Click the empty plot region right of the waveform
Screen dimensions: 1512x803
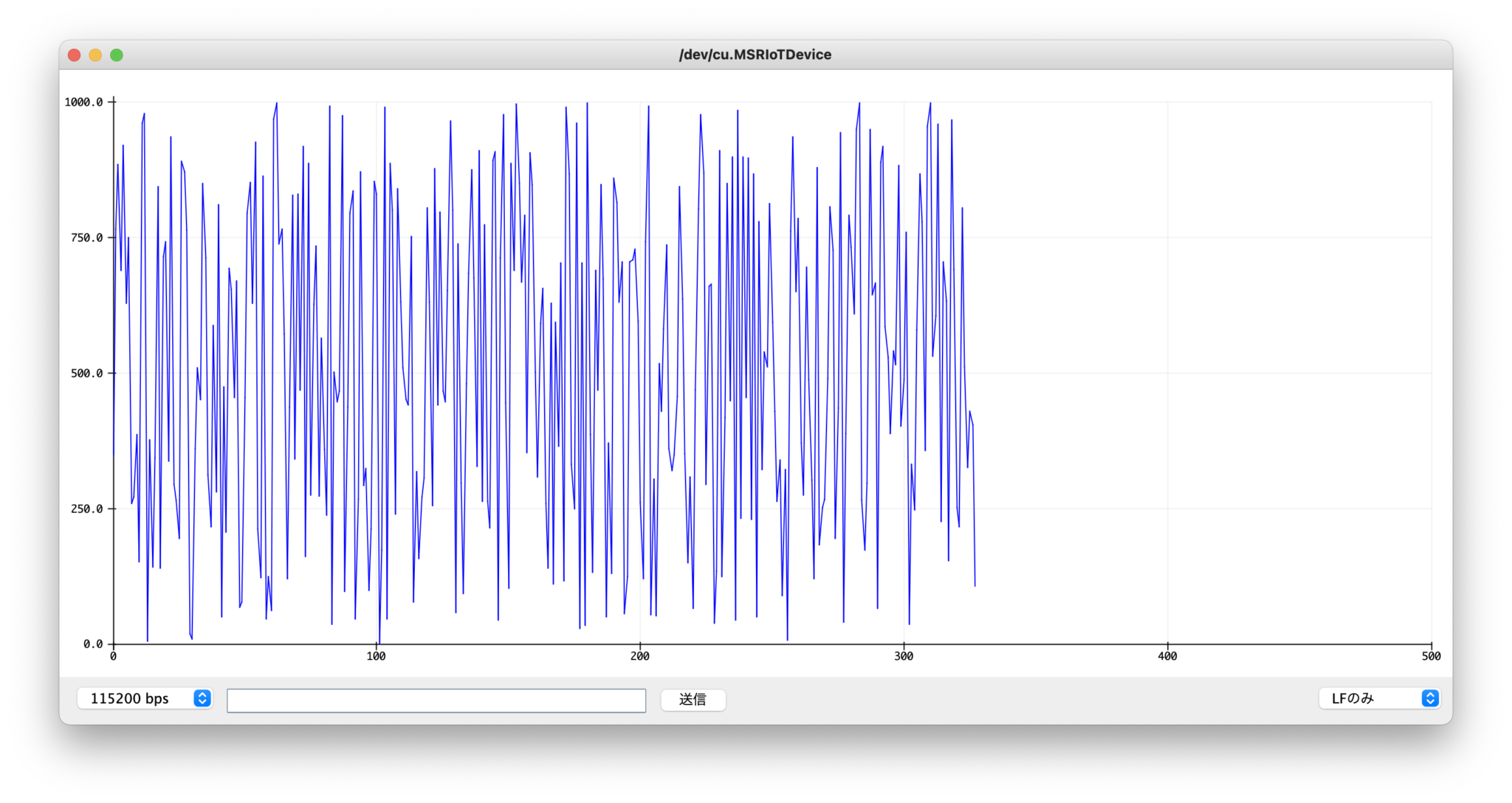[x=1218, y=369]
